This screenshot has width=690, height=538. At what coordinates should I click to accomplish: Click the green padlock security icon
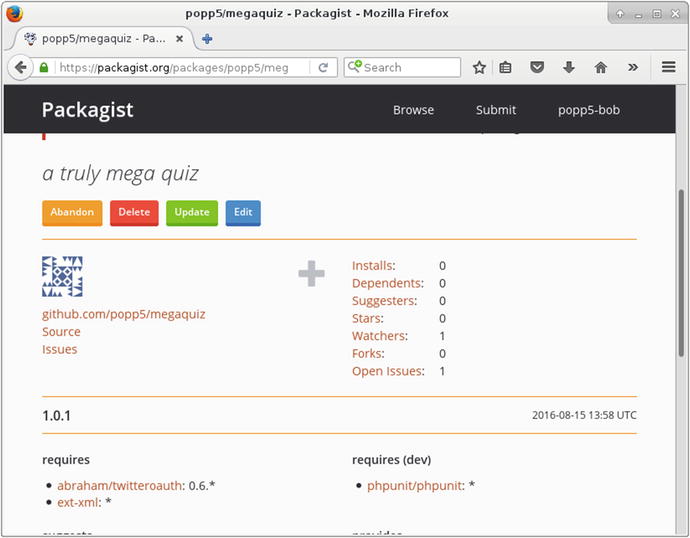tap(44, 68)
